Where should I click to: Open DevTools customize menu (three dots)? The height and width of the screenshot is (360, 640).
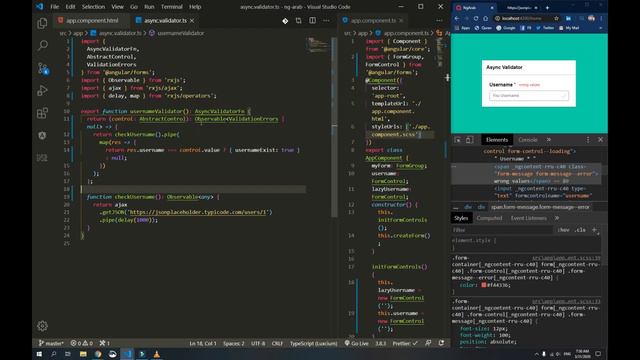click(x=588, y=140)
